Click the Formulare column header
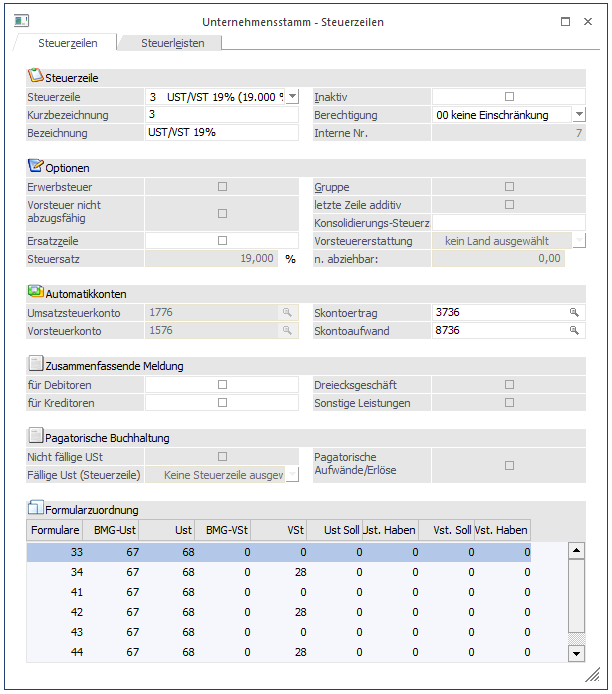 (x=52, y=530)
